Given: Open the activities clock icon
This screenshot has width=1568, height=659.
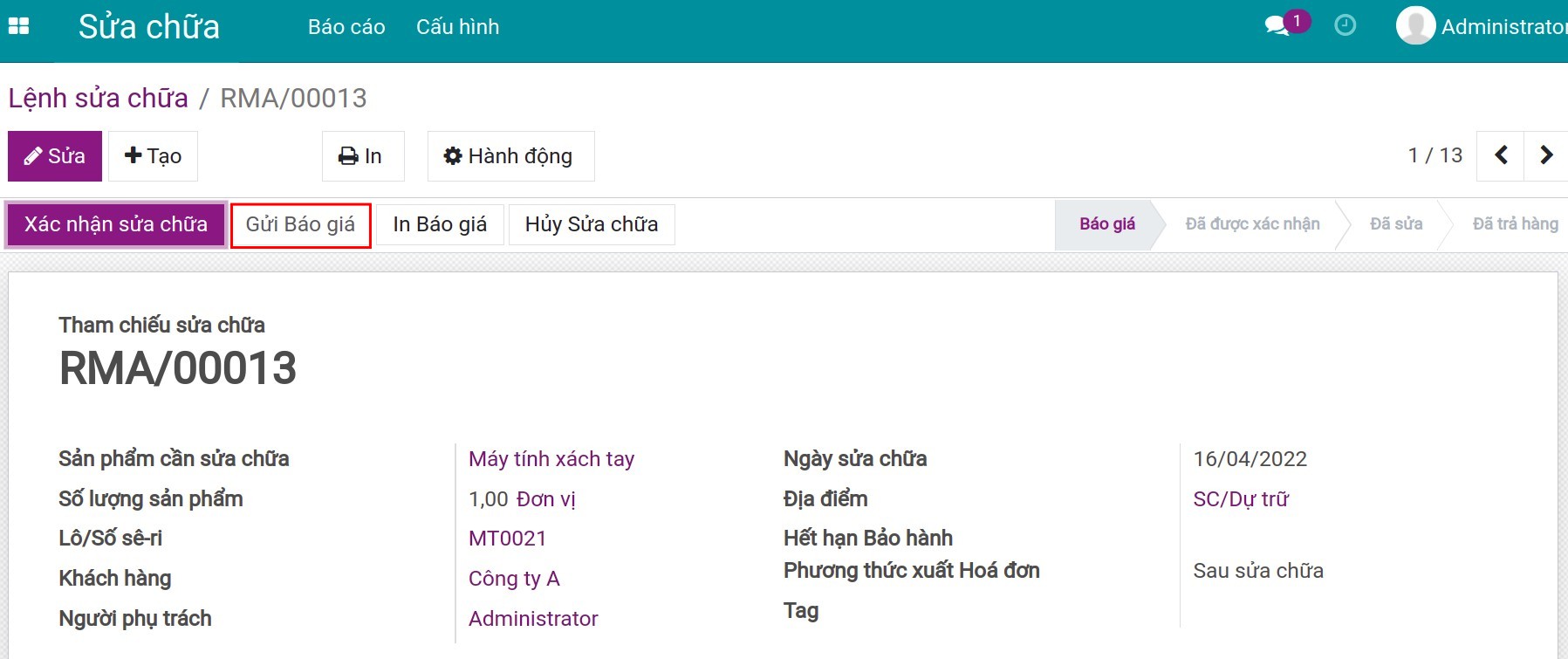Looking at the screenshot, I should pos(1345,26).
